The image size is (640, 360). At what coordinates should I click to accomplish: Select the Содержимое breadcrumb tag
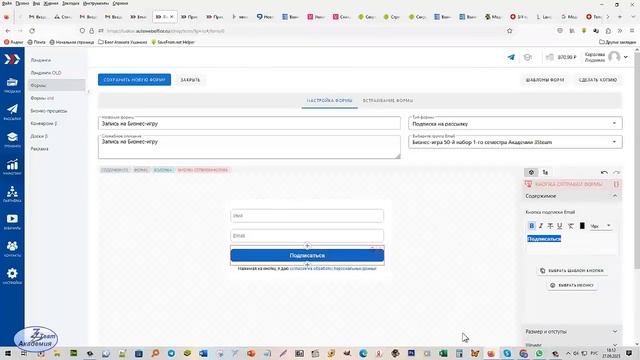(115, 170)
